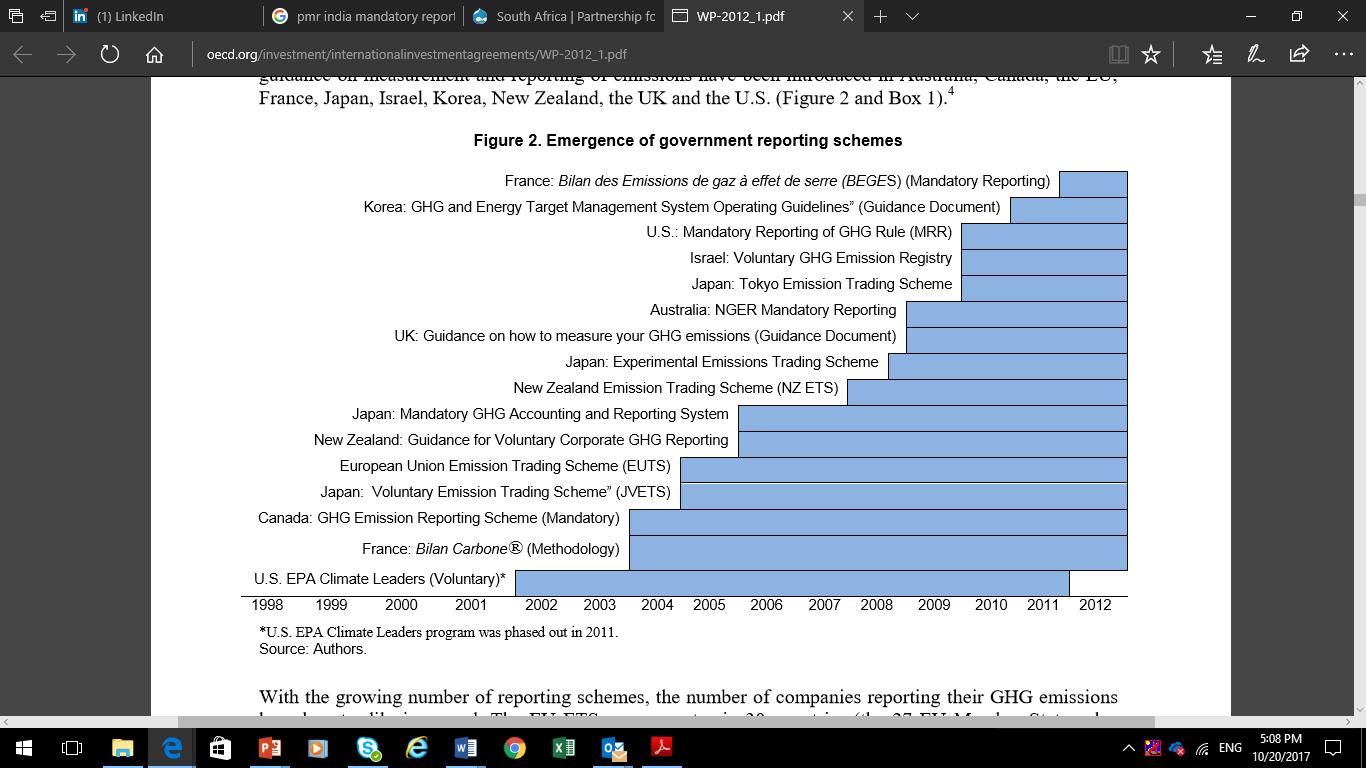Open Microsoft Store from taskbar

[x=220, y=747]
